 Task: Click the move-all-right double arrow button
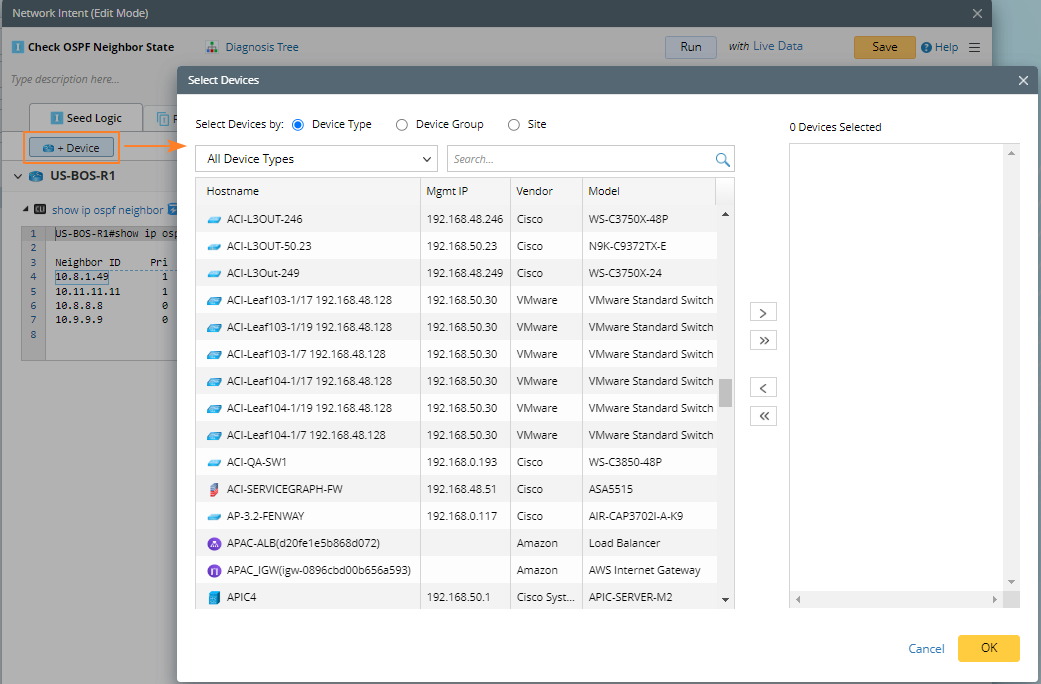(x=763, y=340)
